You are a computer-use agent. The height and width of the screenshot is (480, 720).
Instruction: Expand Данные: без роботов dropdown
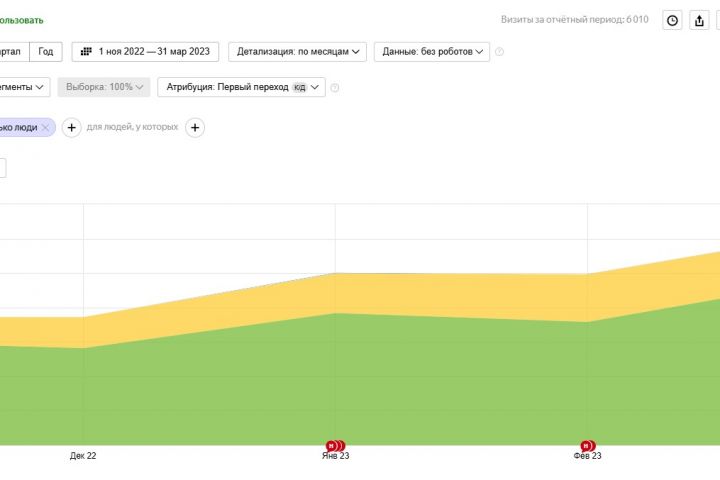(x=432, y=51)
